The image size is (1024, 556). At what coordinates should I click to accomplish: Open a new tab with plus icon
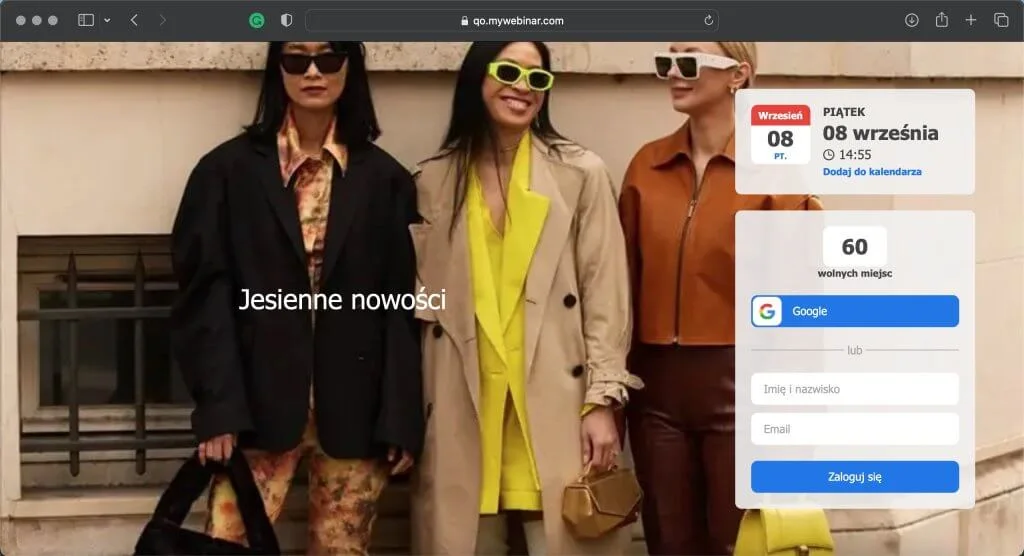tap(971, 20)
